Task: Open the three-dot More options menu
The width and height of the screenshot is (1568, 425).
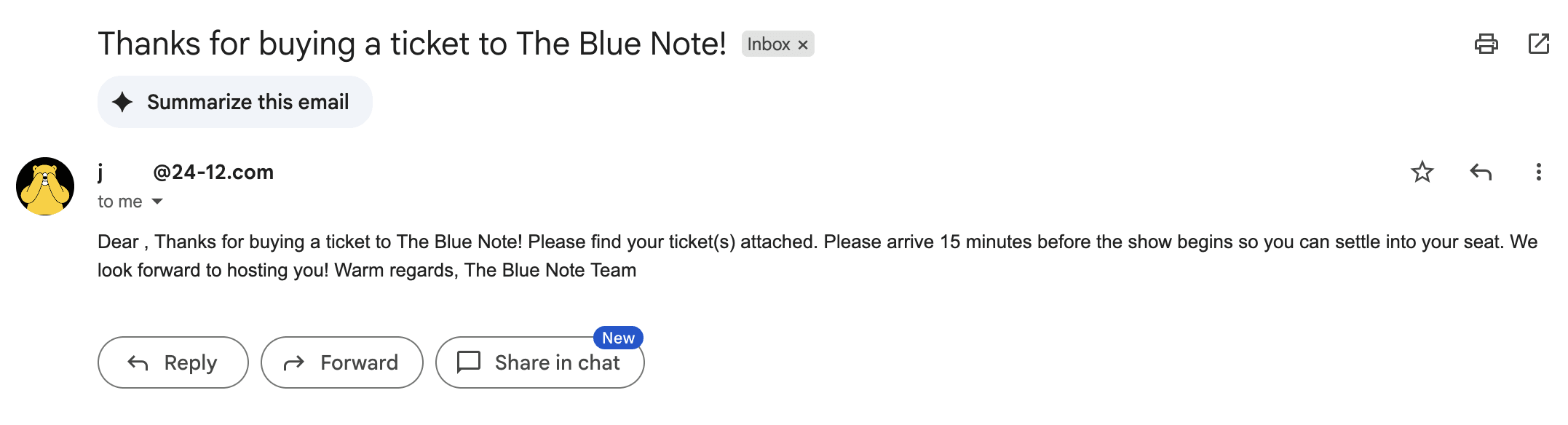Action: [x=1538, y=172]
